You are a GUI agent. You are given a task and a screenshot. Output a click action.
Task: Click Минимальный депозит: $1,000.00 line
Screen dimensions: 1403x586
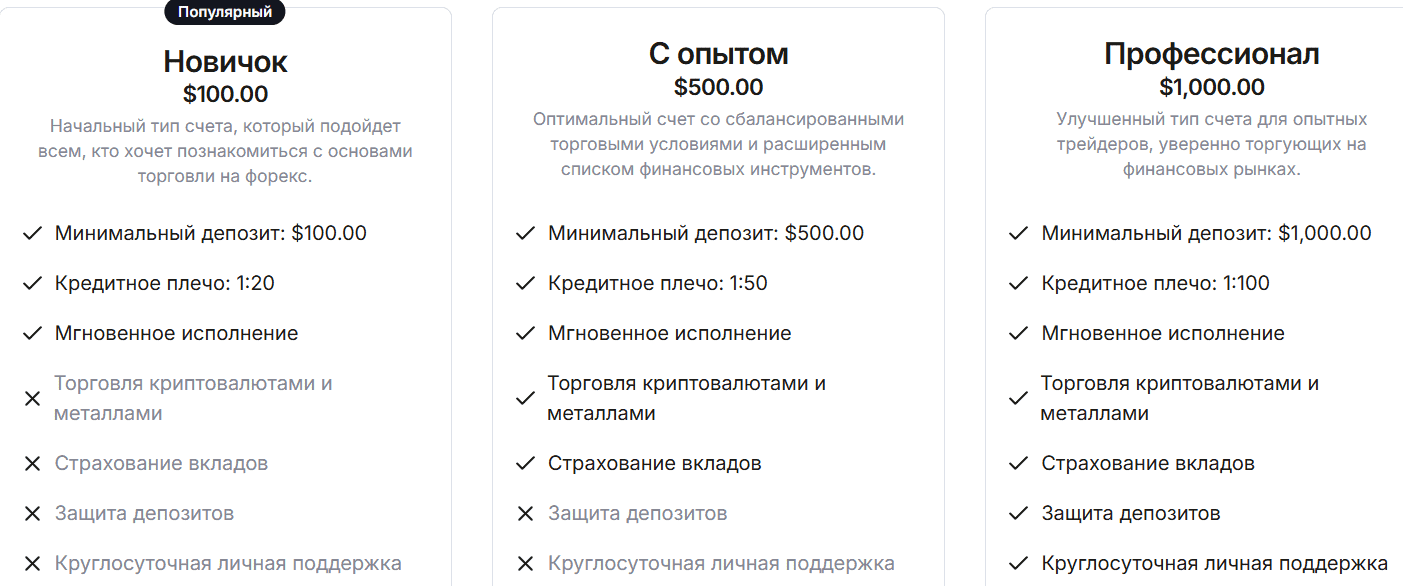coord(1206,233)
